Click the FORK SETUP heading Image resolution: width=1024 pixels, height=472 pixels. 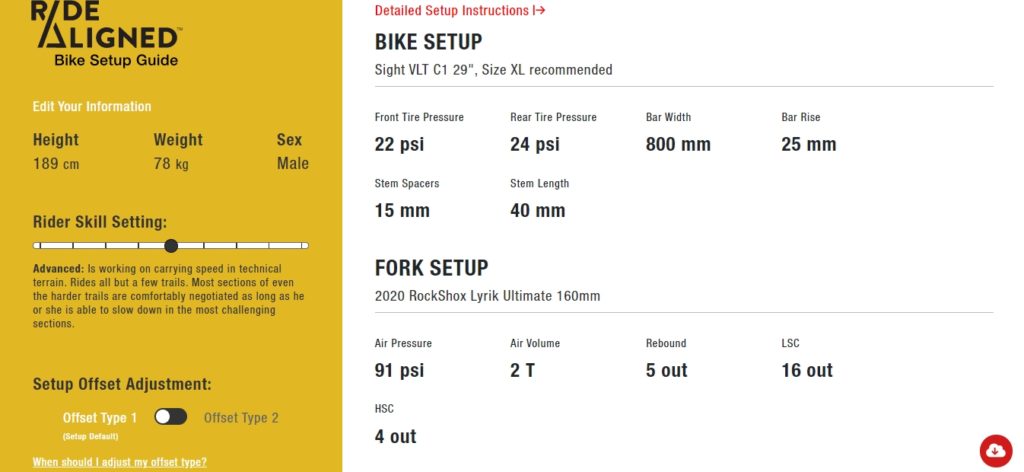(432, 268)
